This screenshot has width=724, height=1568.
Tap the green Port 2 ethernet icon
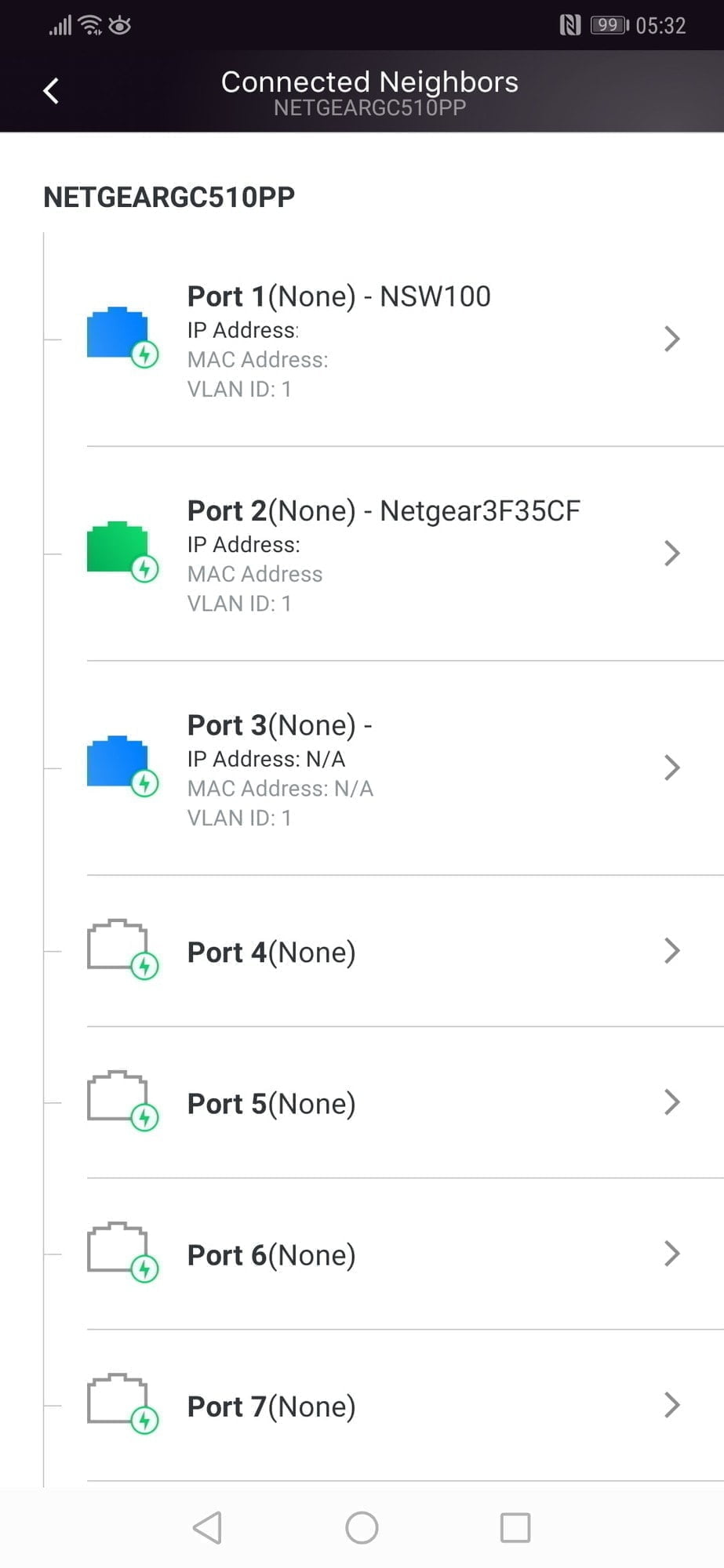coord(118,548)
